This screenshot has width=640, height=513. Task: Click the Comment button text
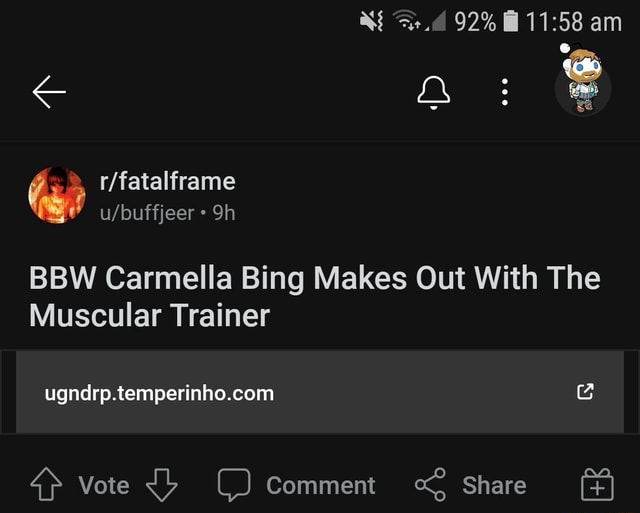tap(321, 485)
